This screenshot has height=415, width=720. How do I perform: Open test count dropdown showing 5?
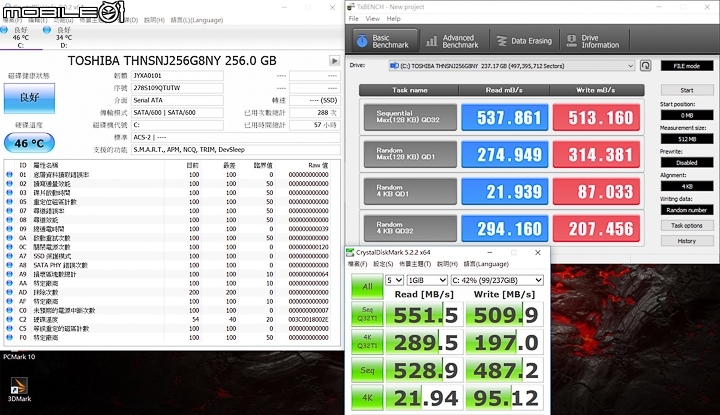[394, 280]
